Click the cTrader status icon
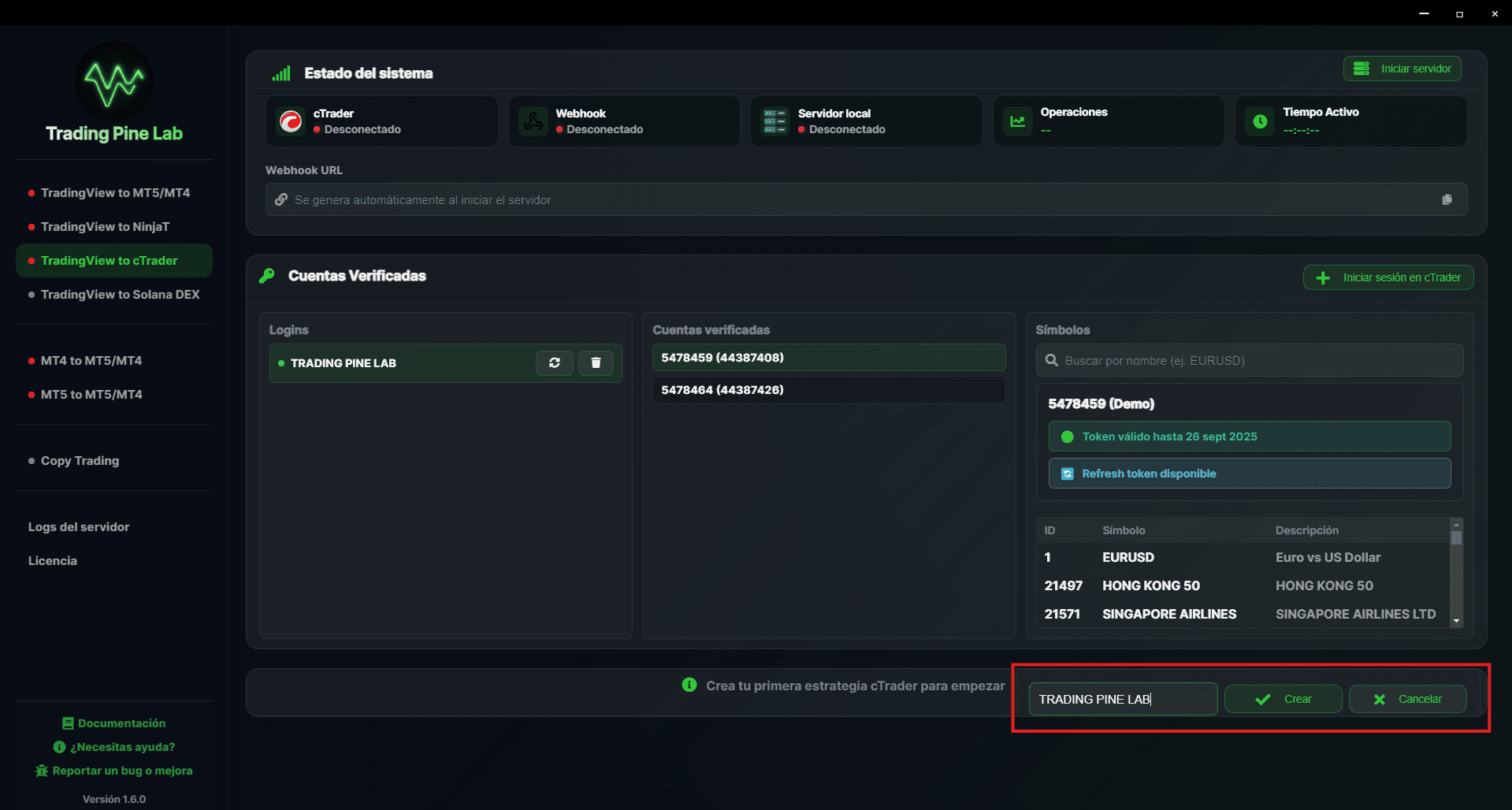 [291, 121]
